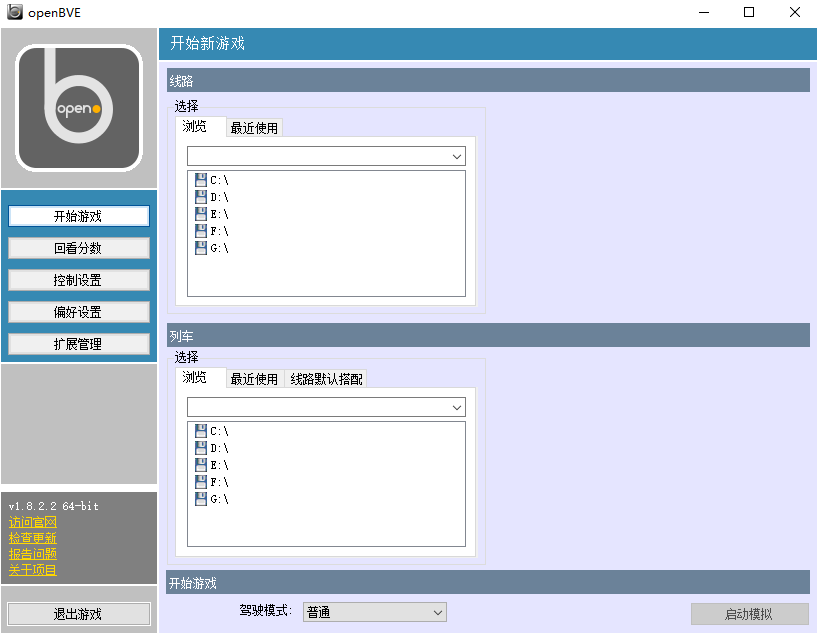Open 偏好设置 preferences page
The height and width of the screenshot is (634, 818).
coord(79,312)
